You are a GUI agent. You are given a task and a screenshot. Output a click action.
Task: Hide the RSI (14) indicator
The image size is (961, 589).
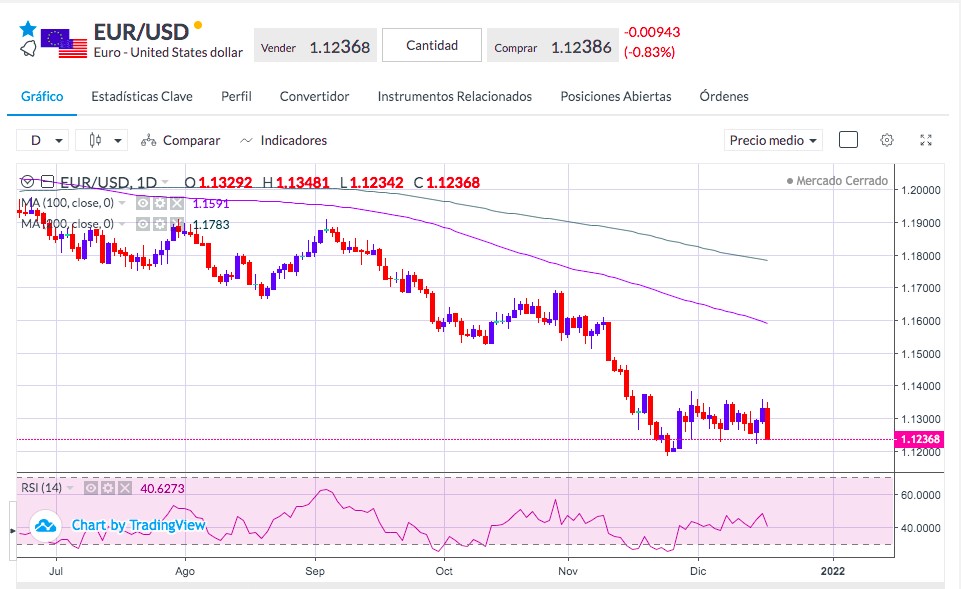91,488
